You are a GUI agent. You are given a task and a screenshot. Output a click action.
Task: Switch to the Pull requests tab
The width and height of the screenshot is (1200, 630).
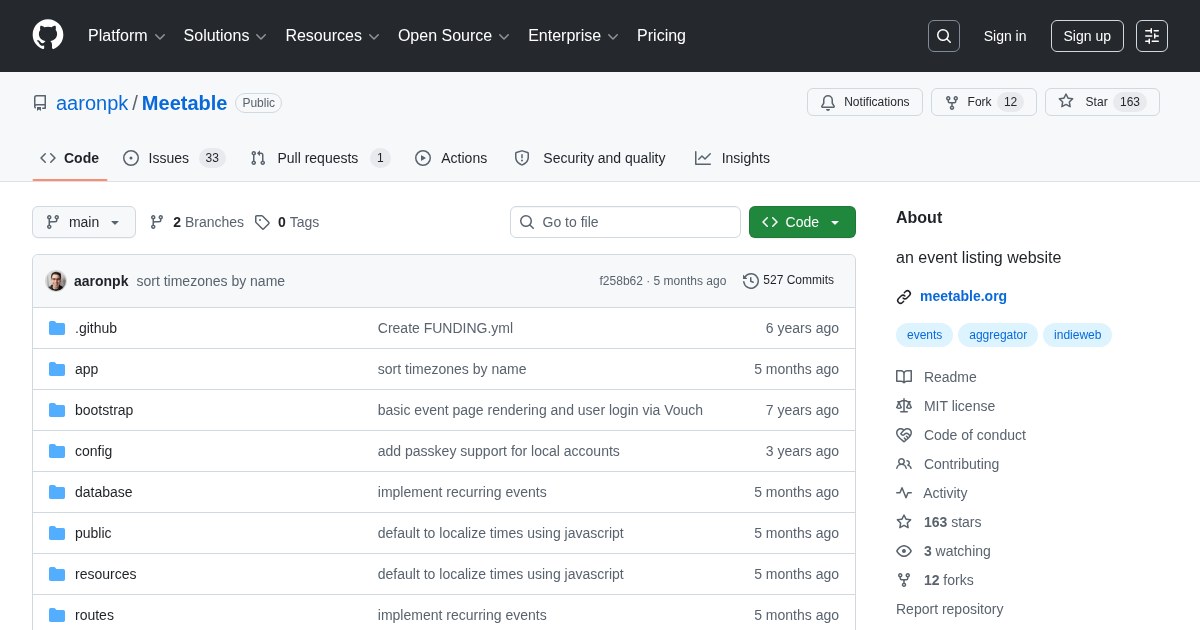(x=320, y=158)
